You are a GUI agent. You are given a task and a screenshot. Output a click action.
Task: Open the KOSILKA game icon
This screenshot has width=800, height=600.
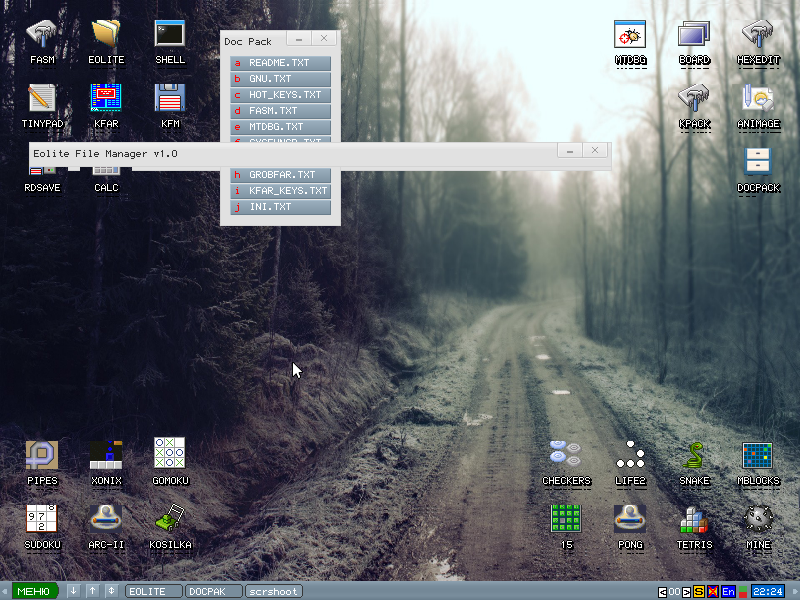click(170, 521)
